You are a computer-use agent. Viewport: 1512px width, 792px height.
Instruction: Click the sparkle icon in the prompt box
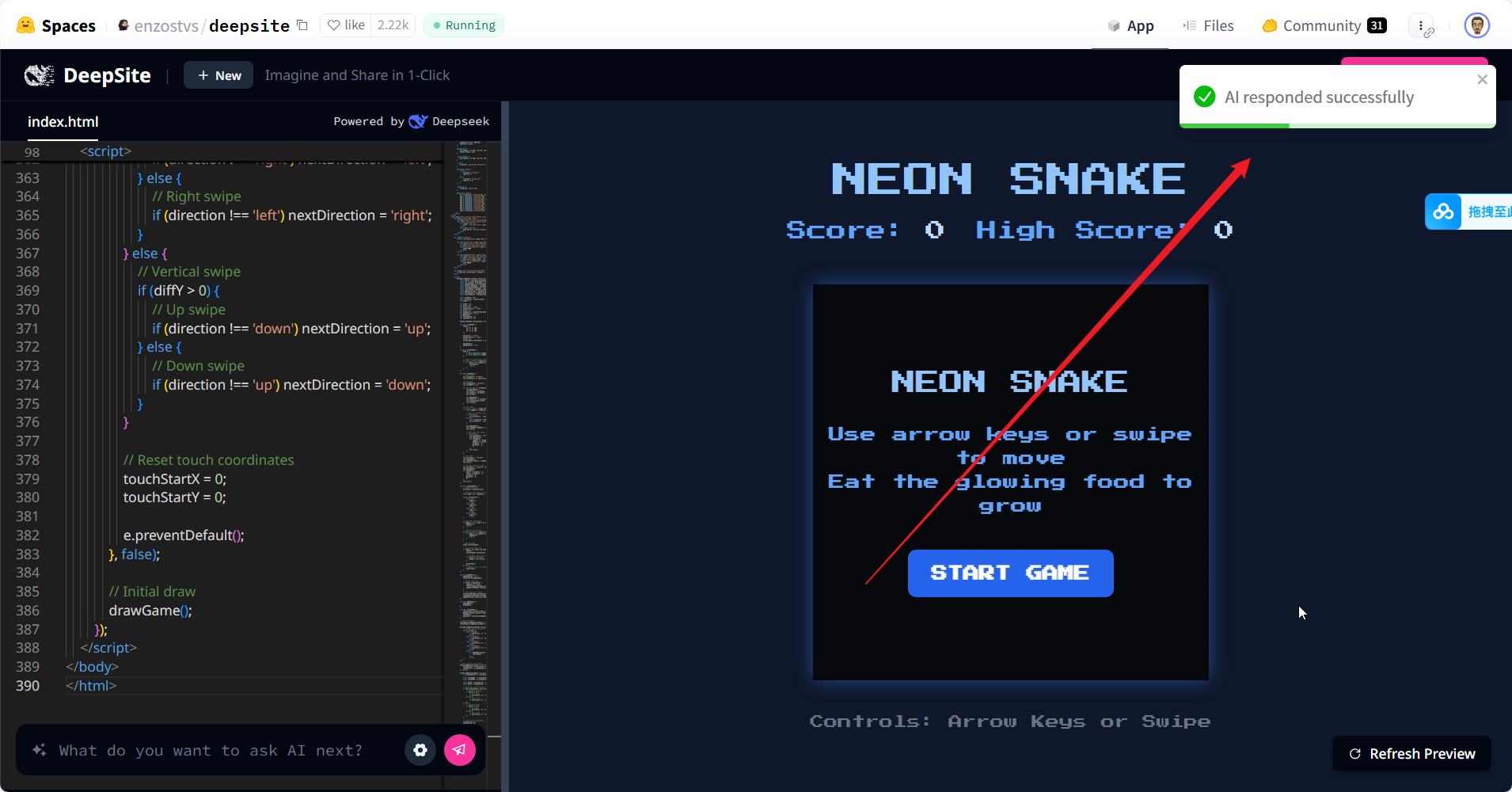39,750
